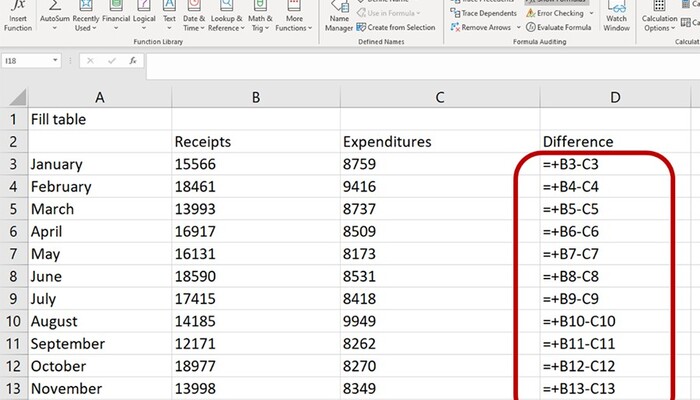Image resolution: width=700 pixels, height=400 pixels.
Task: Click formula cell =+B7-C7
Action: coord(615,254)
